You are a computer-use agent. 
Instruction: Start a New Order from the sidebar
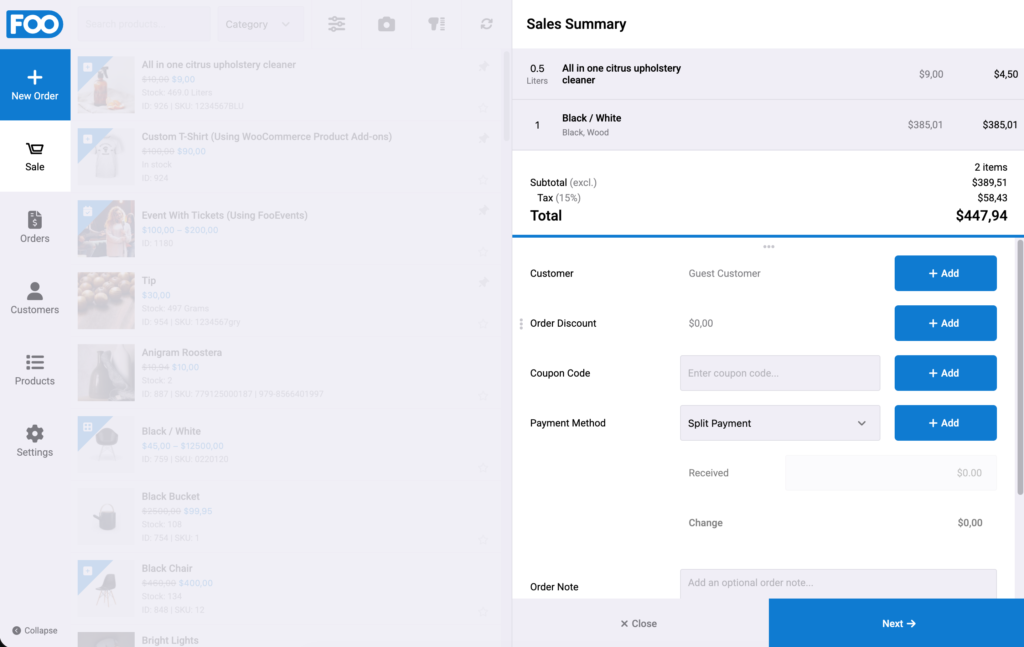click(35, 85)
